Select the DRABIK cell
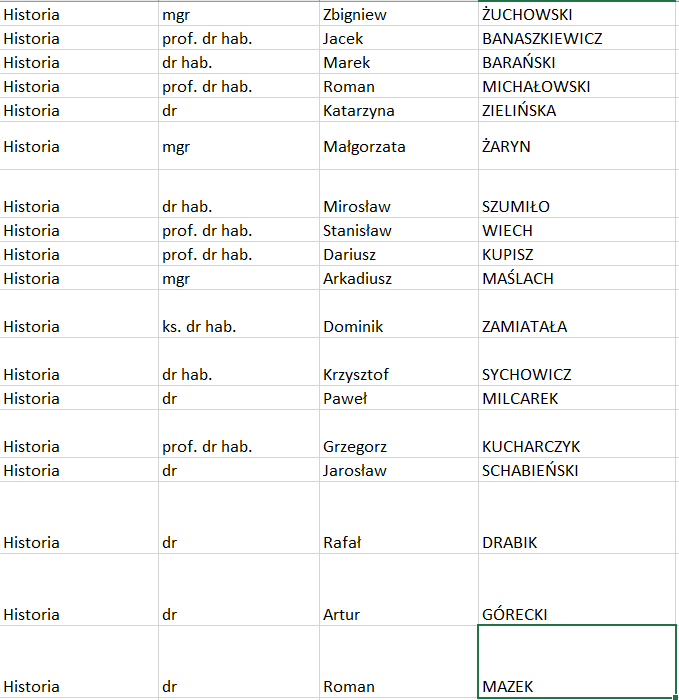Image resolution: width=679 pixels, height=700 pixels. (510, 543)
